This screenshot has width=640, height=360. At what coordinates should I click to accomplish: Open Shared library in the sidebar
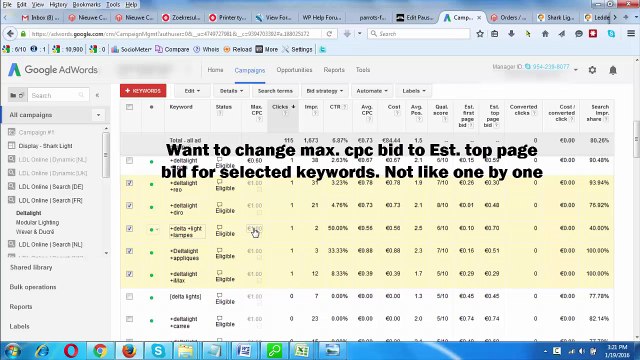[31, 267]
